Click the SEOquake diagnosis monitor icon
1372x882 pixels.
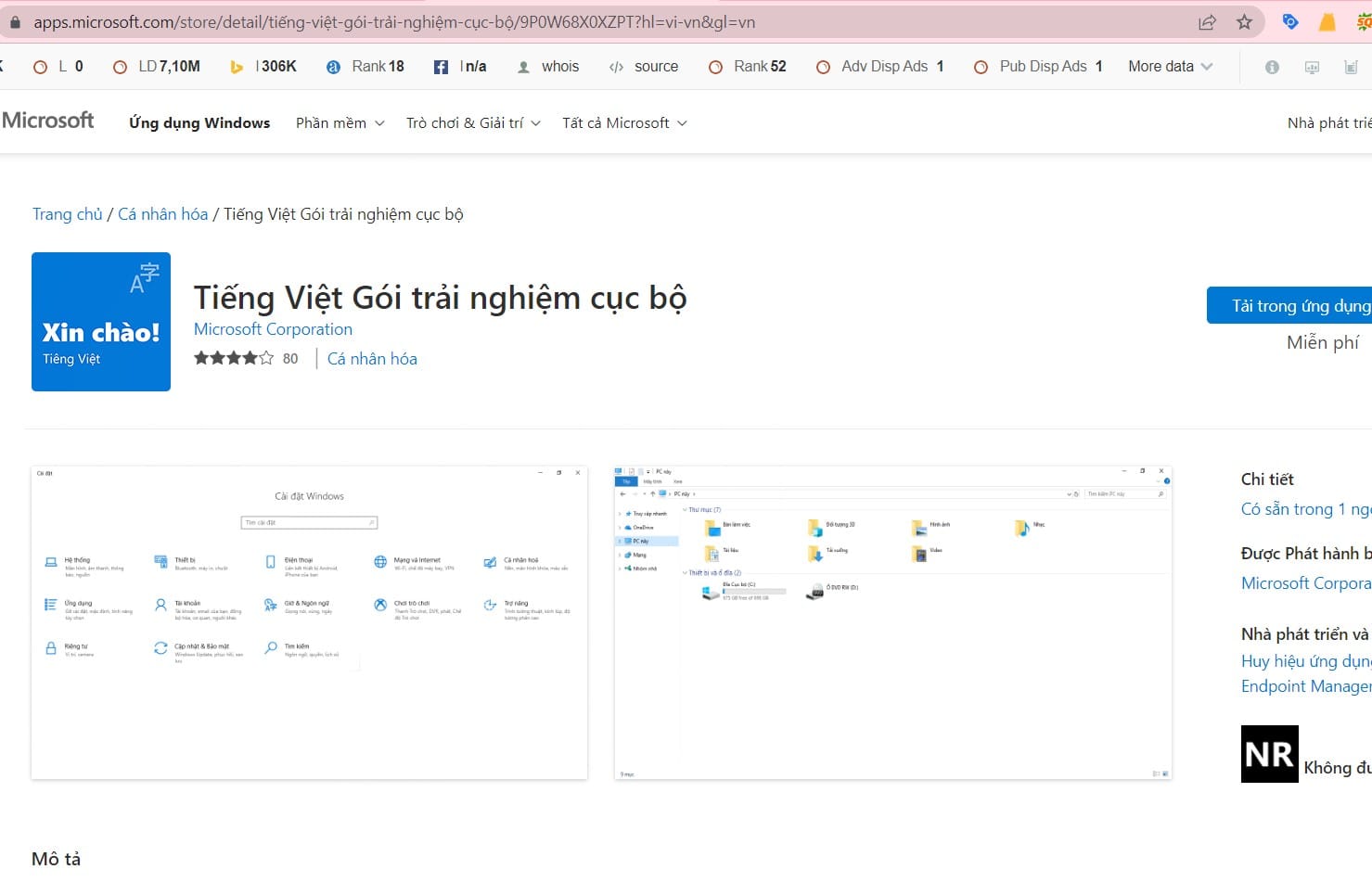1312,67
